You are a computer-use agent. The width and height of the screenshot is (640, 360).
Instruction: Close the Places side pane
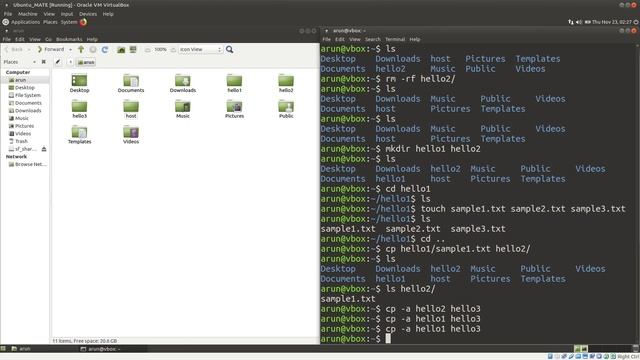click(x=44, y=62)
